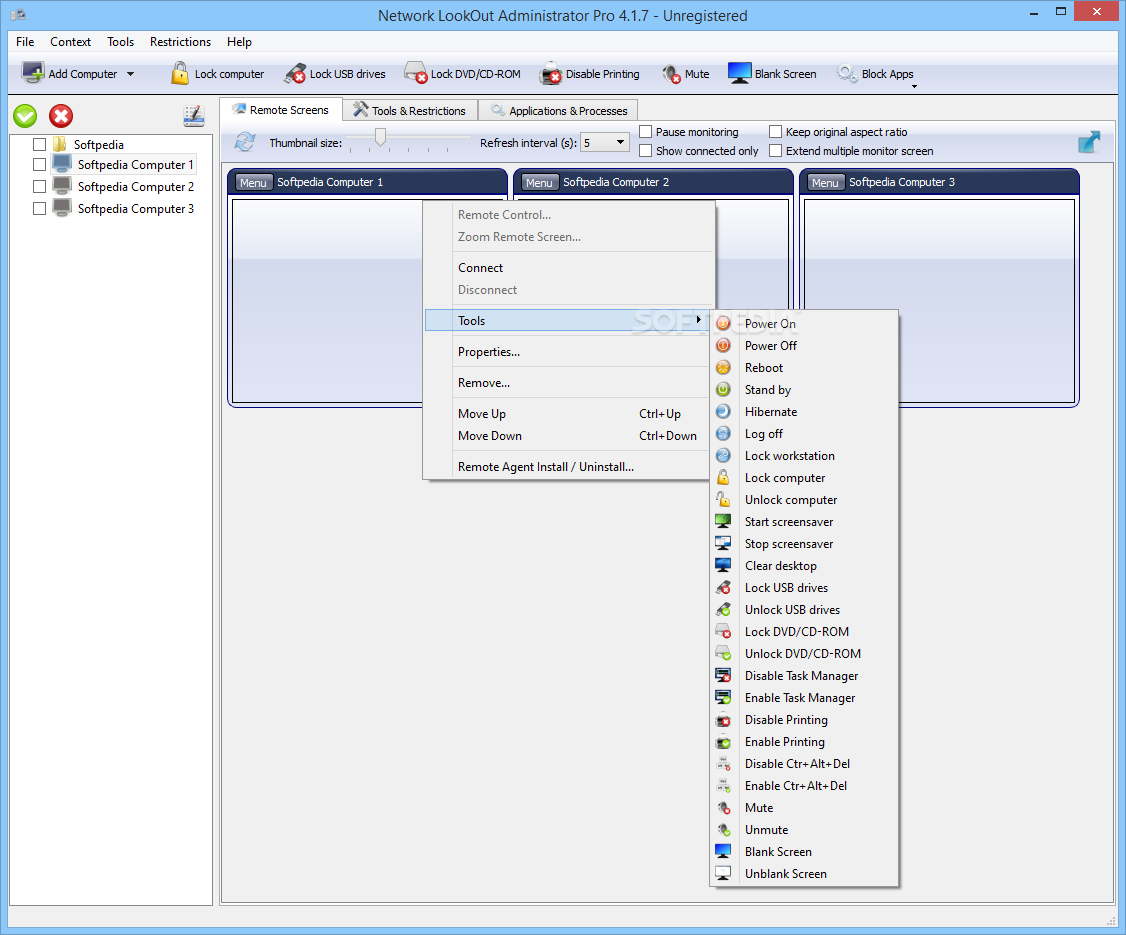Open the Help menu
1126x935 pixels.
click(x=239, y=42)
